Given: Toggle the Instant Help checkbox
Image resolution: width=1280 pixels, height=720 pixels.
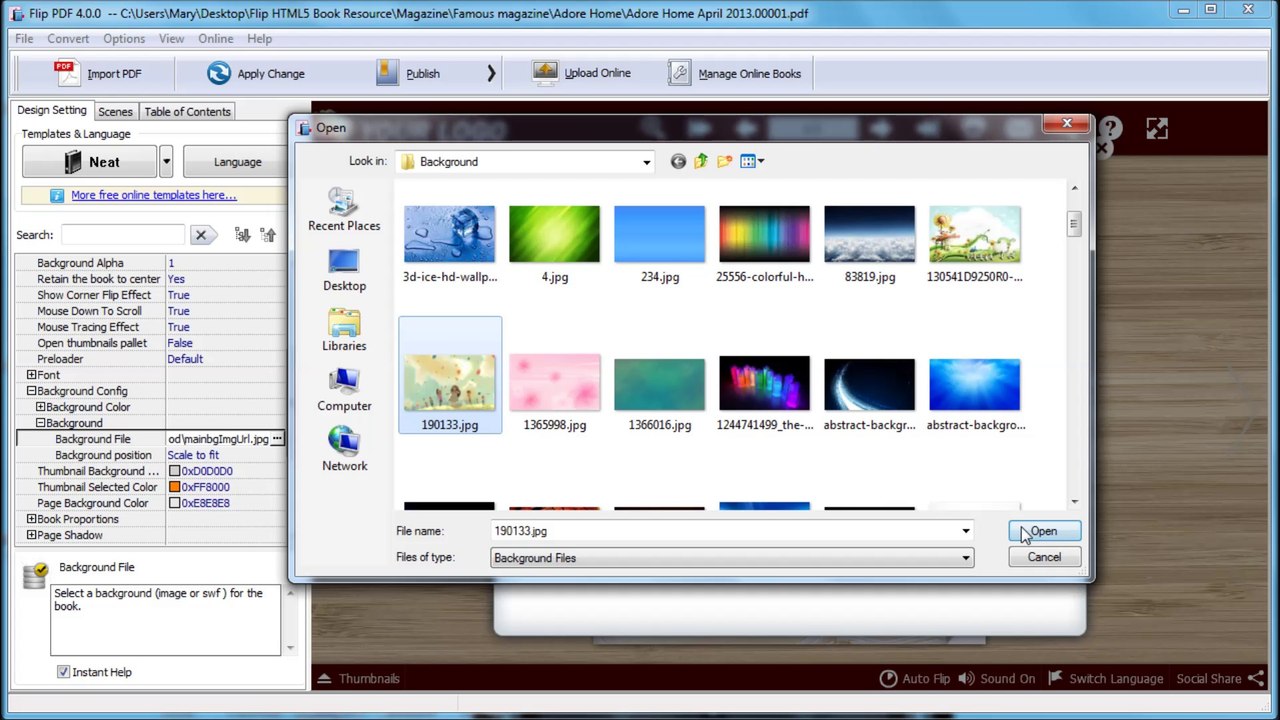Looking at the screenshot, I should 63,672.
